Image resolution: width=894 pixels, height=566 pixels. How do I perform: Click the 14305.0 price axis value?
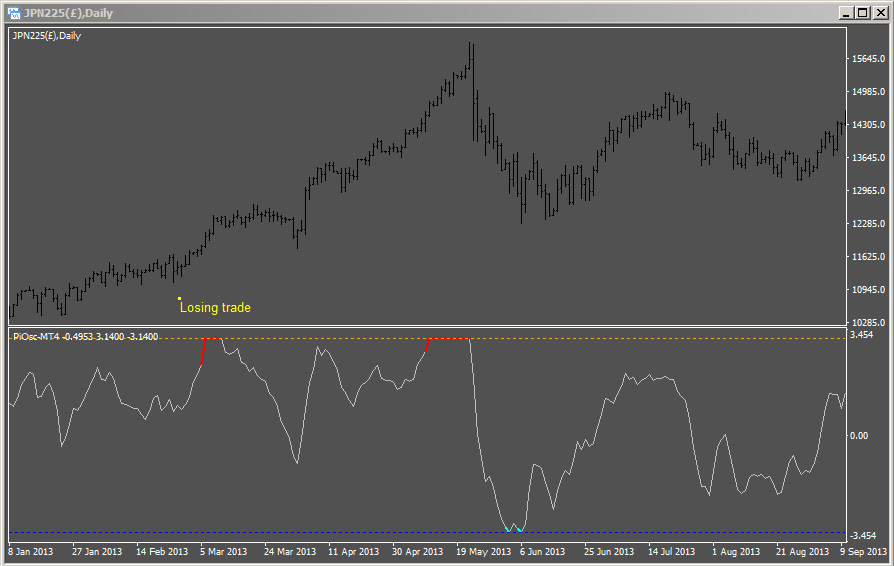pos(868,125)
